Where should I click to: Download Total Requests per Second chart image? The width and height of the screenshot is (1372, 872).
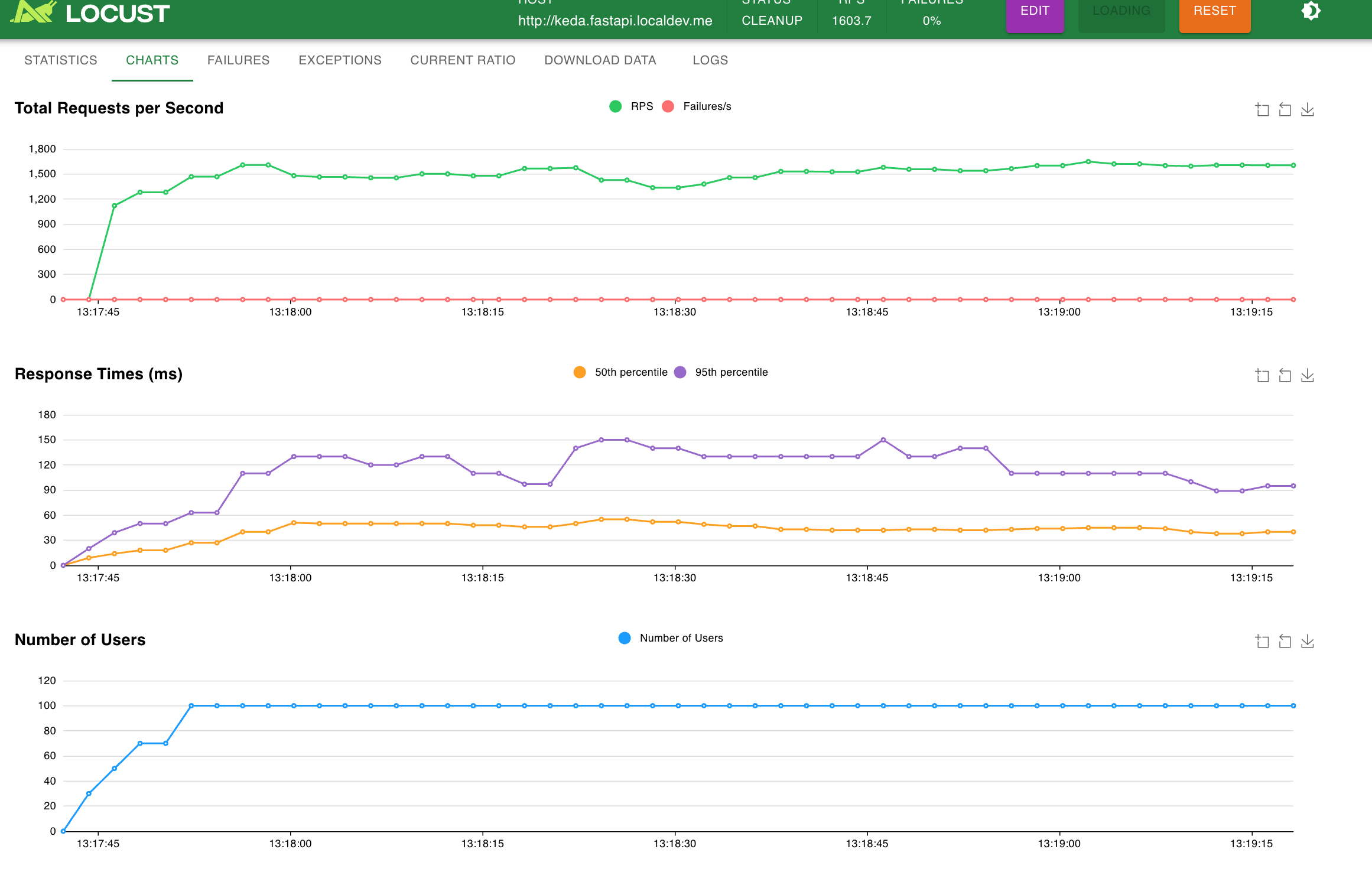(1308, 109)
